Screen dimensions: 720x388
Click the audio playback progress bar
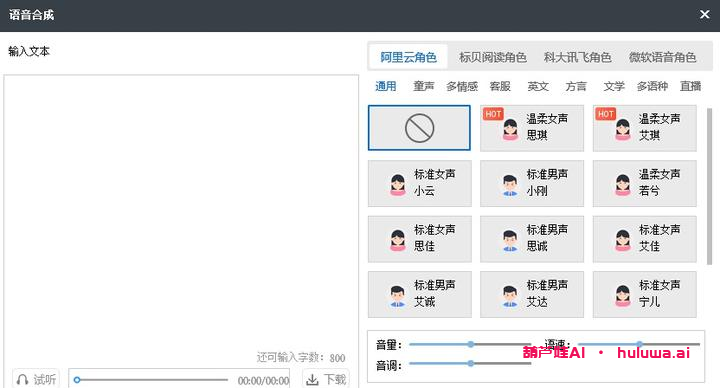[151, 380]
